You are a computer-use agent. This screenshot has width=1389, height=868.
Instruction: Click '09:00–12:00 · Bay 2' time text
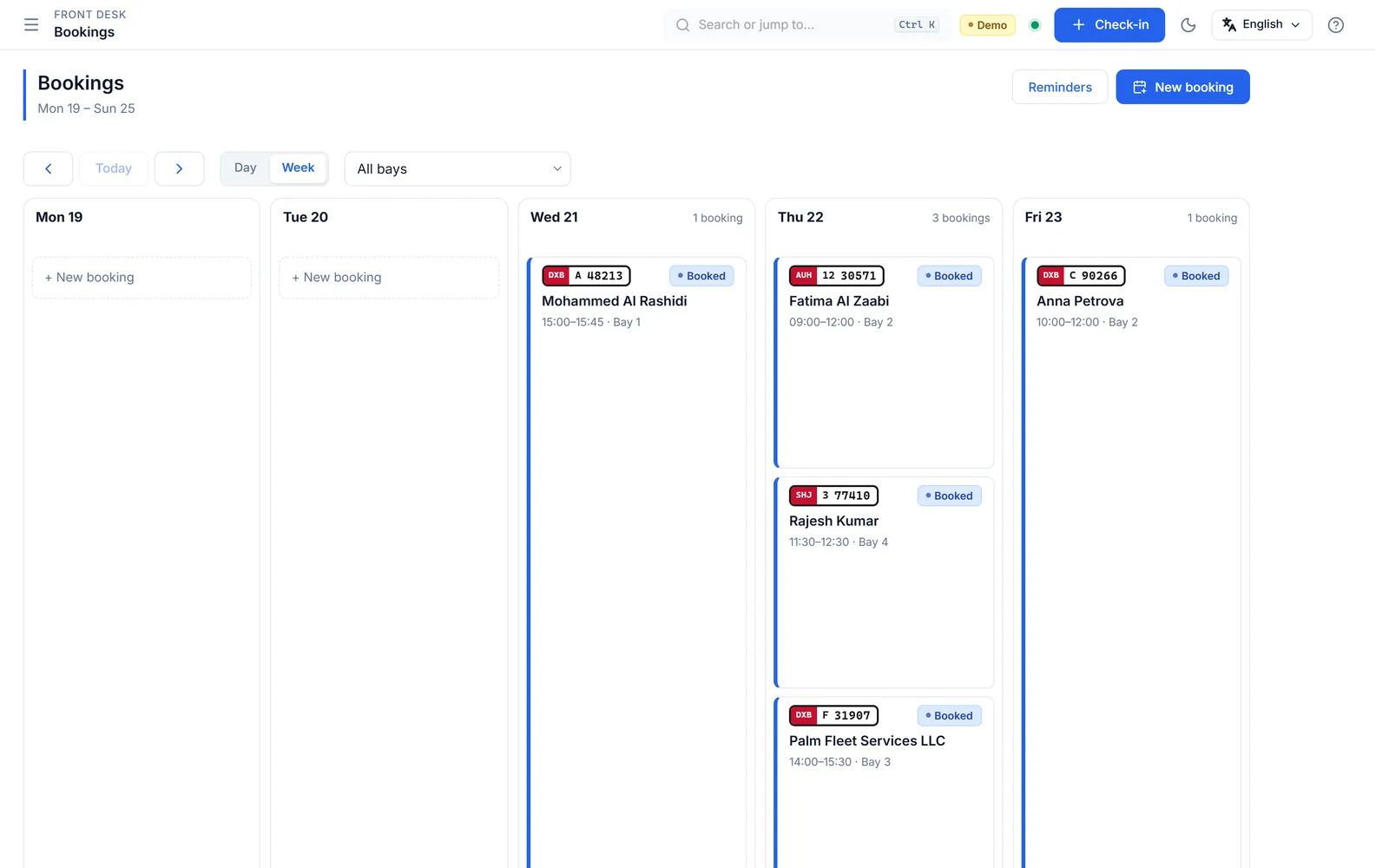(840, 322)
